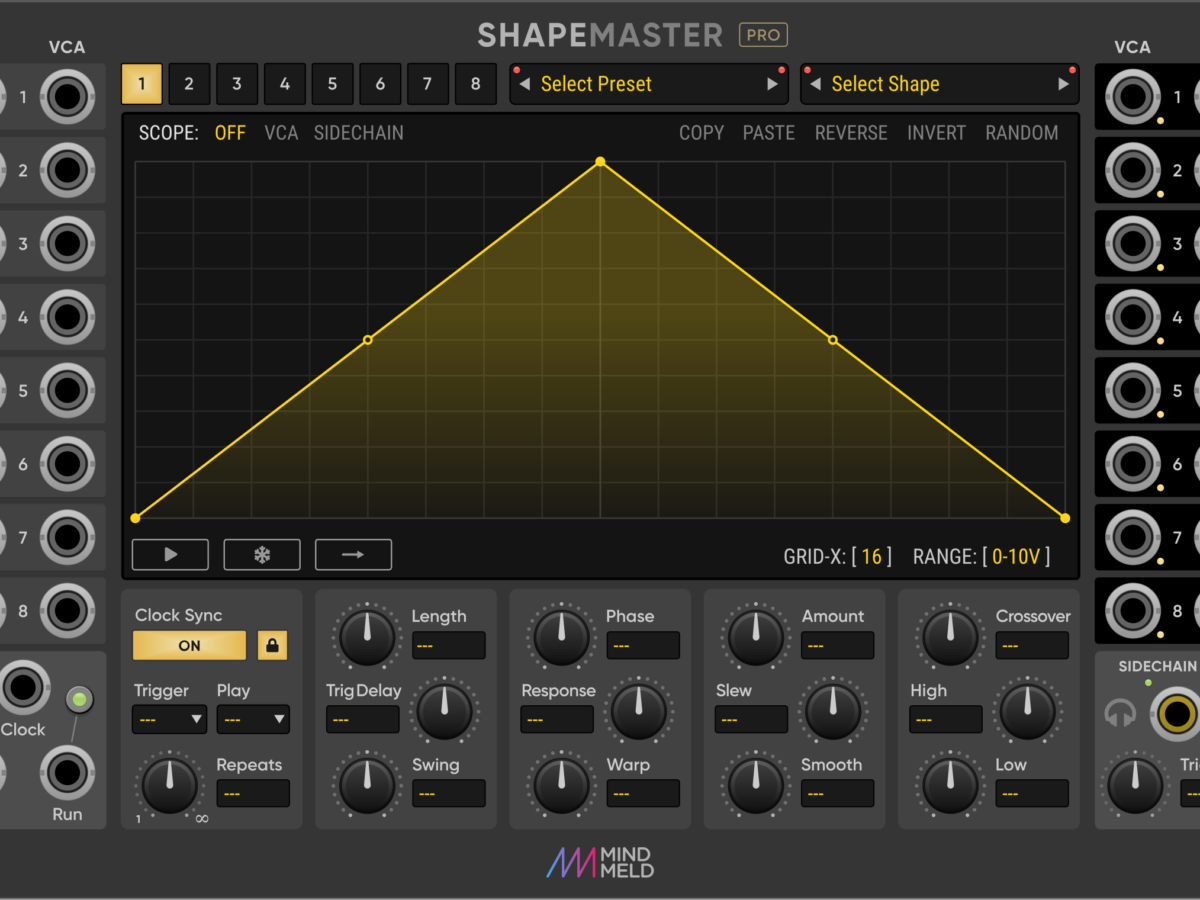The image size is (1200, 900).
Task: Switch scope mode to SIDECHAIN
Action: pos(358,133)
